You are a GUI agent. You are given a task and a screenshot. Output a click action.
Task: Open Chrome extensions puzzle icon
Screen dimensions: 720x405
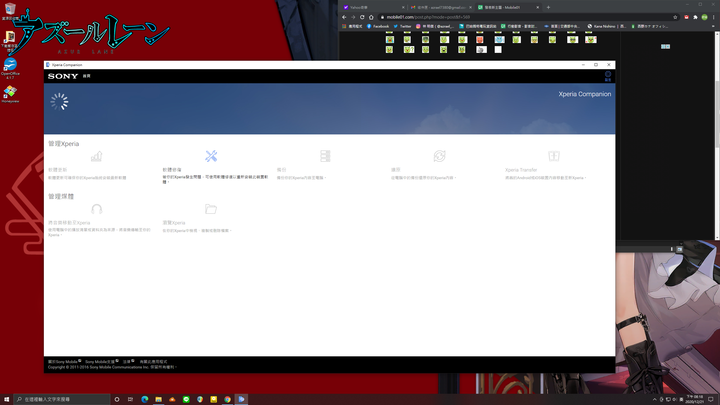[695, 17]
